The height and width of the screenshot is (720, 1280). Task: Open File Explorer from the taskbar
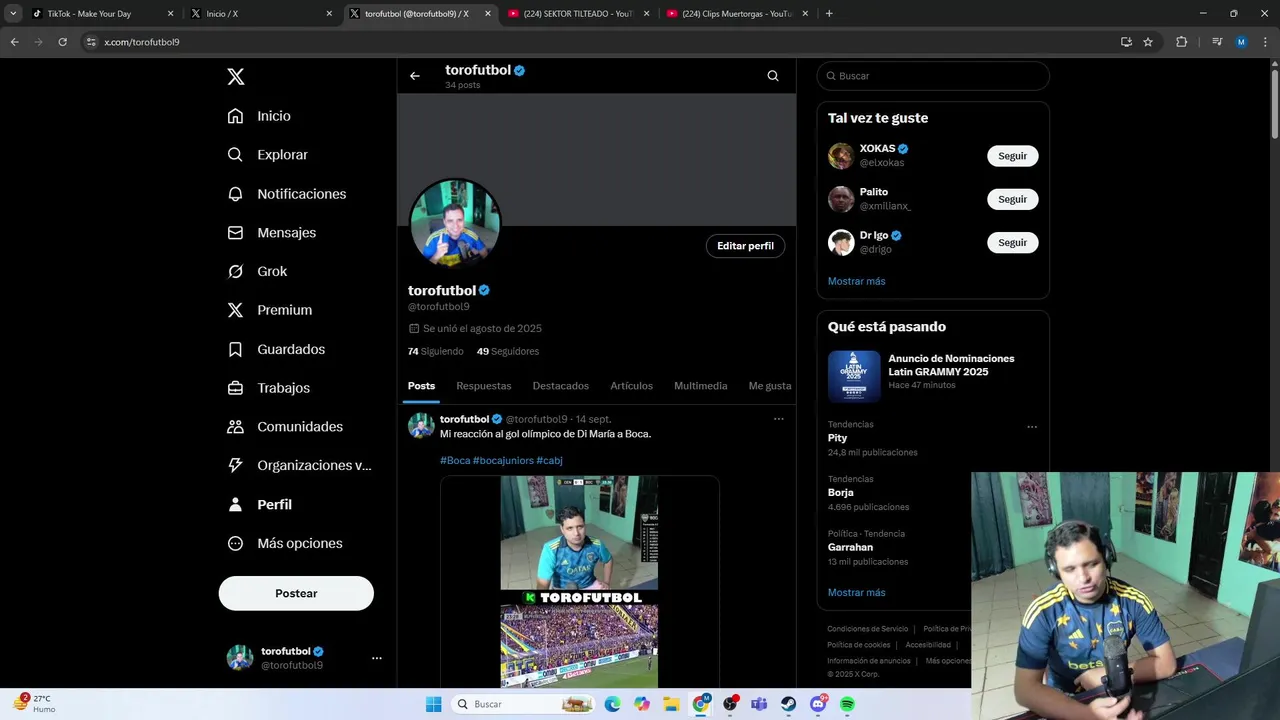point(671,704)
